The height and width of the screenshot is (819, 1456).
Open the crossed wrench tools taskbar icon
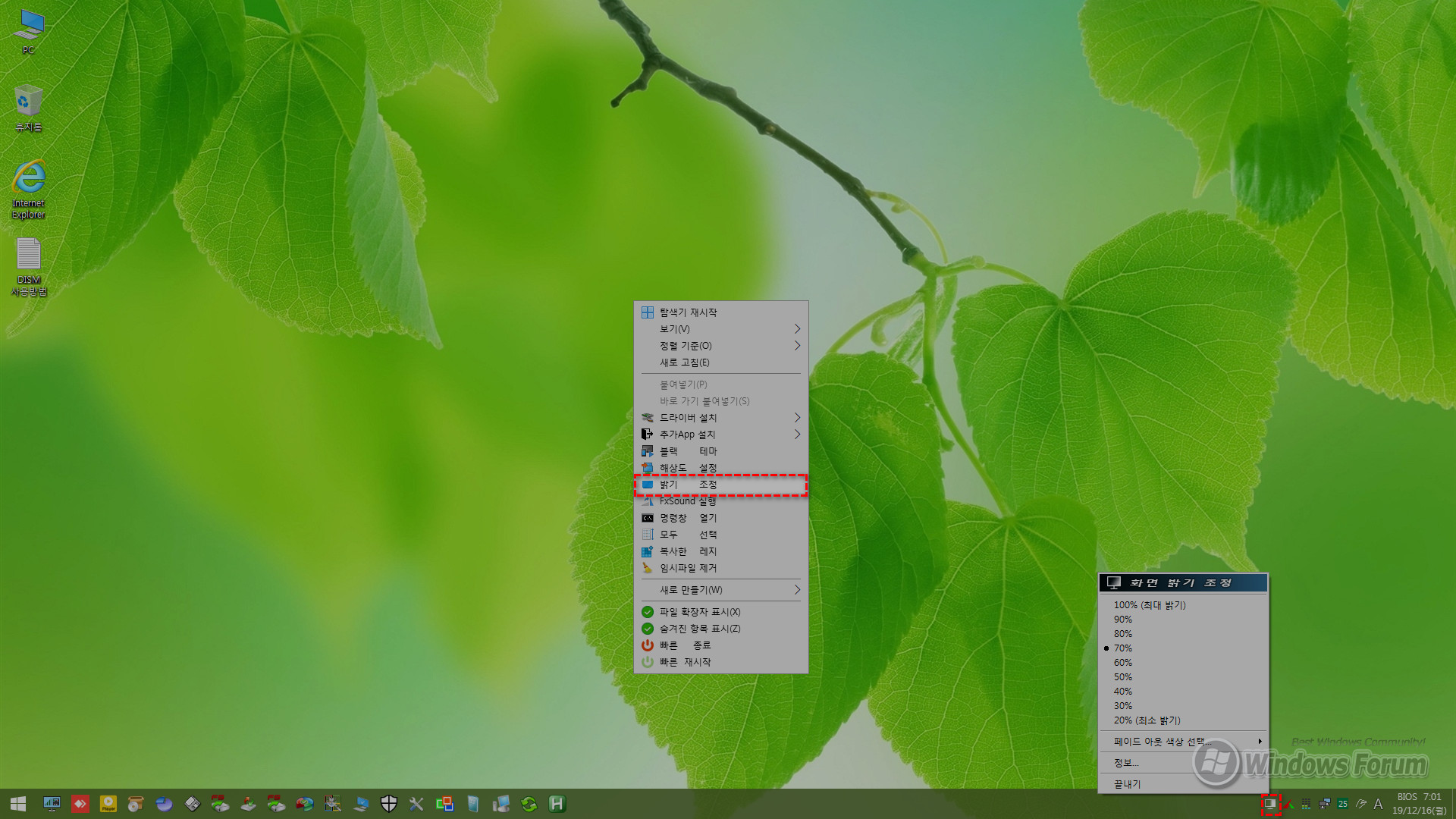coord(416,804)
